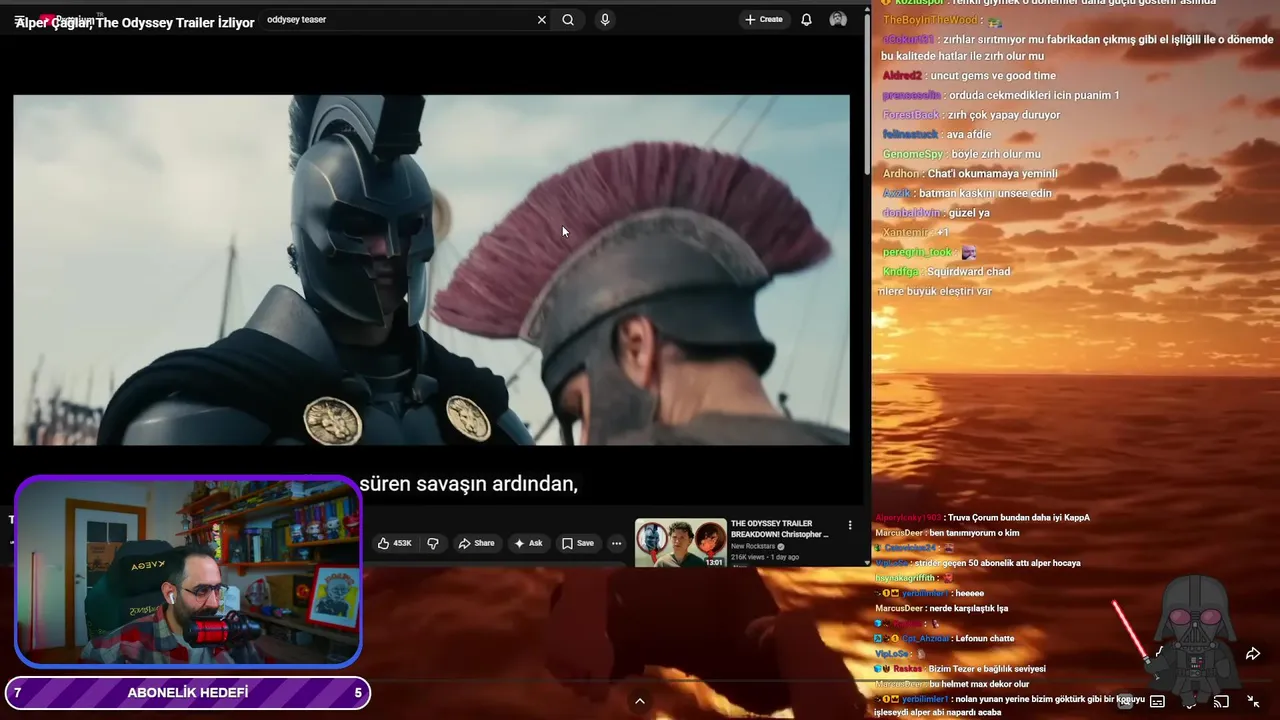This screenshot has height=720, width=1280.
Task: Click the Ask AI button
Action: pos(528,543)
